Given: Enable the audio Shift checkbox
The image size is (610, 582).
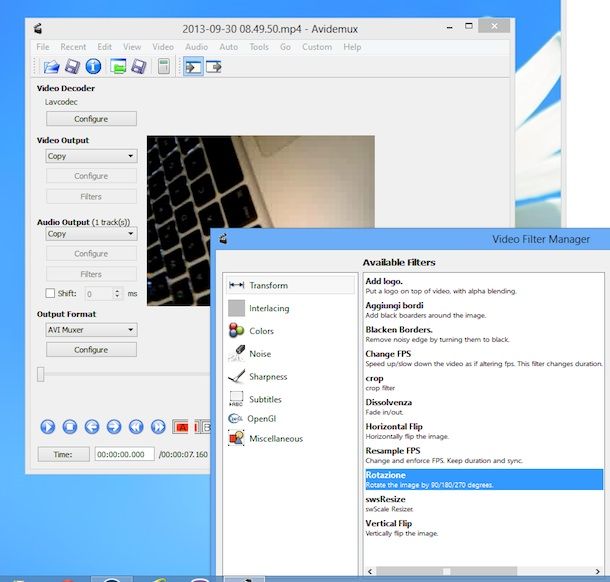Looking at the screenshot, I should pyautogui.click(x=50, y=293).
